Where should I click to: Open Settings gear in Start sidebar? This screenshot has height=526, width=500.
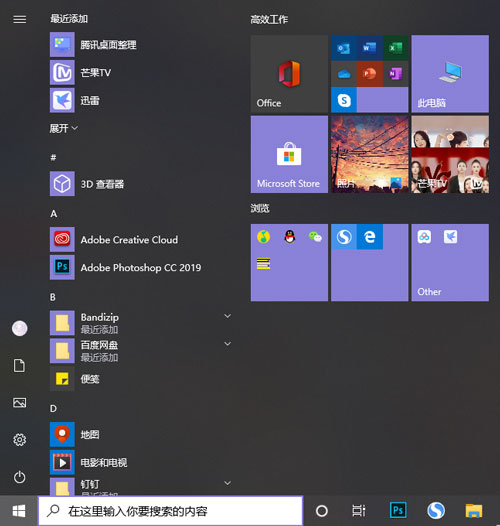click(19, 440)
